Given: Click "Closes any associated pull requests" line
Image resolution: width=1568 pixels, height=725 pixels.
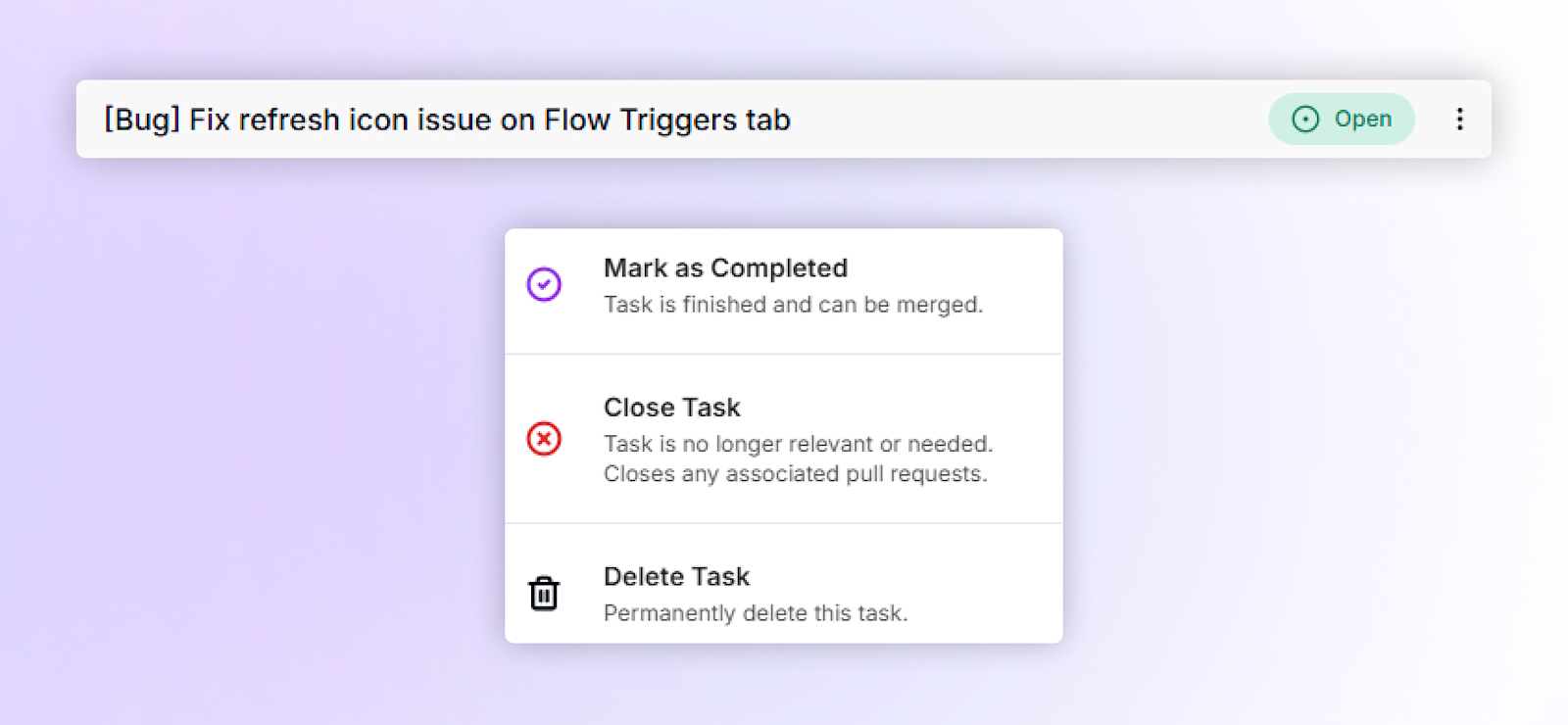Looking at the screenshot, I should (795, 474).
